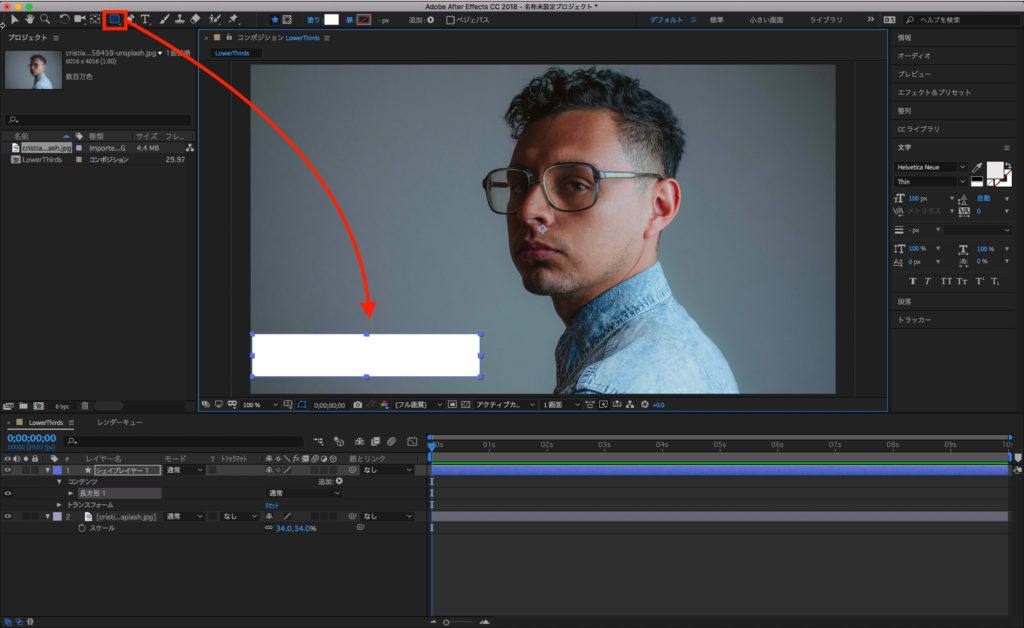Viewport: 1024px width, 628px height.
Task: Enable the ベジェパス checkbox
Action: [450, 20]
